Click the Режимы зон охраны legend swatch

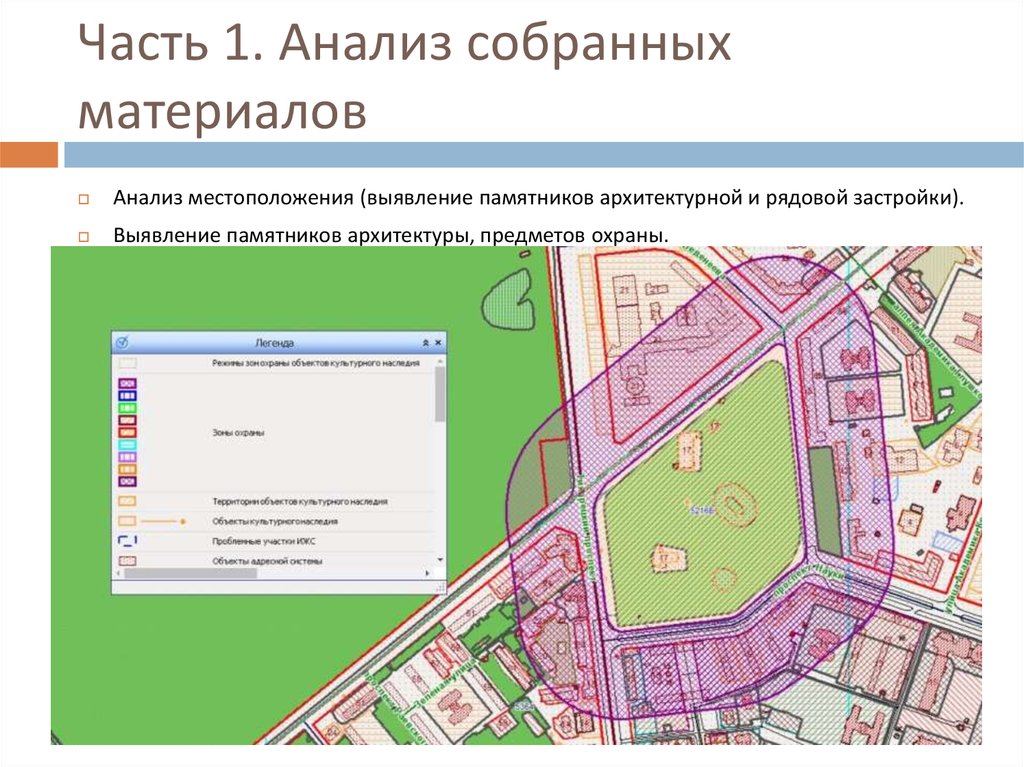[x=128, y=362]
